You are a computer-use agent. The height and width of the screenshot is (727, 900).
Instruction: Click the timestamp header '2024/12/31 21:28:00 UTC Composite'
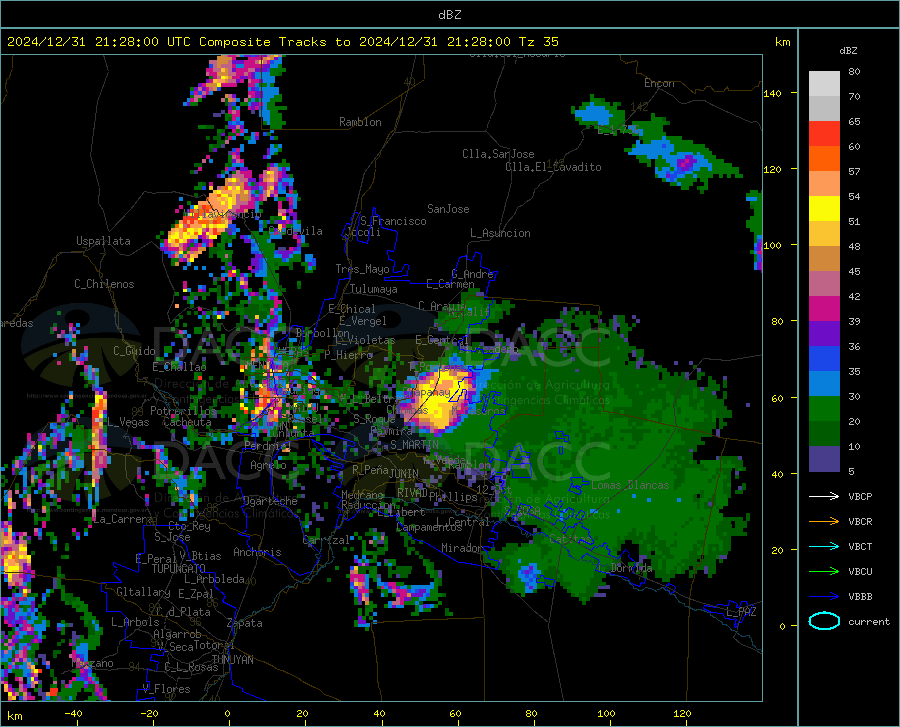click(x=138, y=42)
